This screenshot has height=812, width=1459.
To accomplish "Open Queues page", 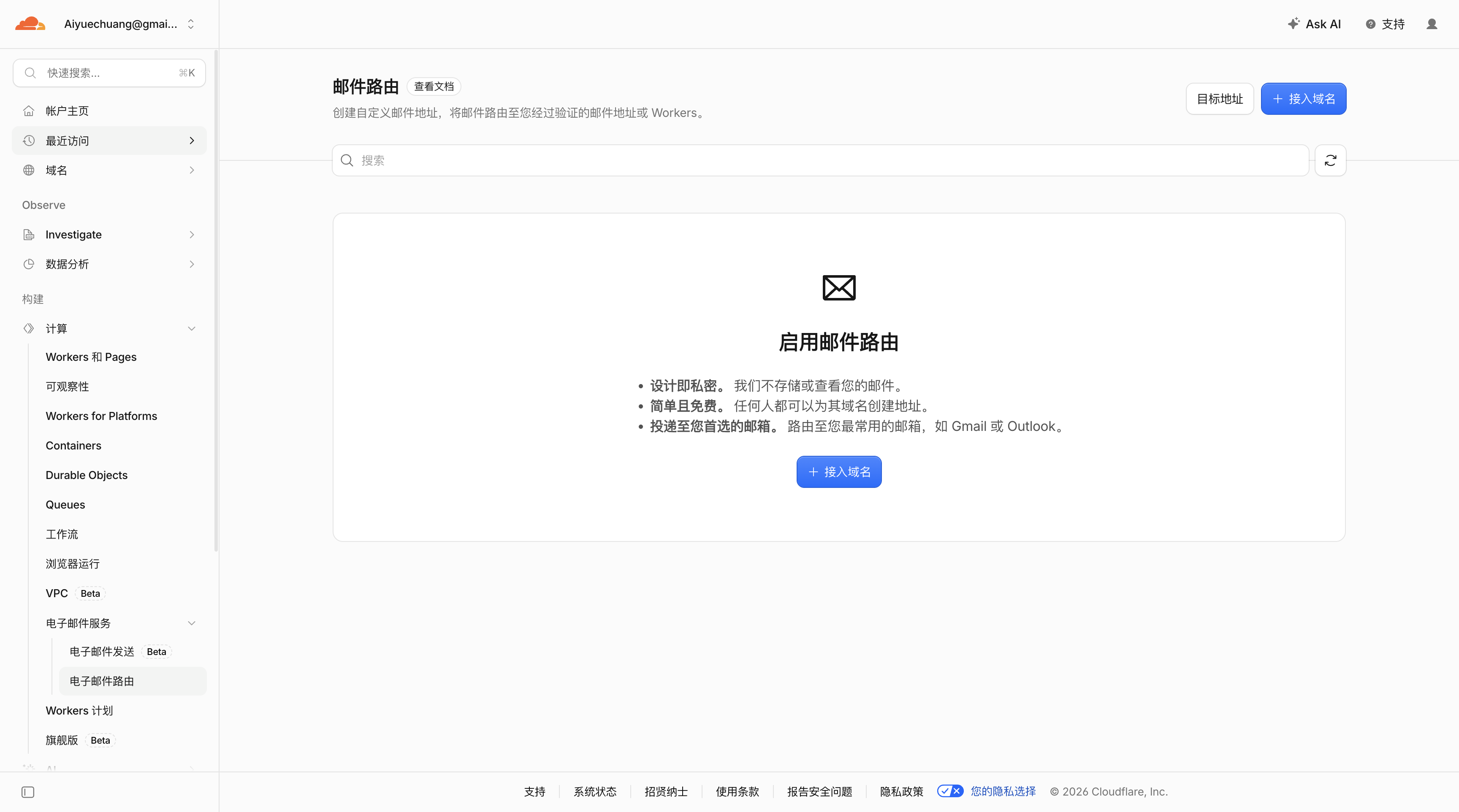I will point(65,504).
